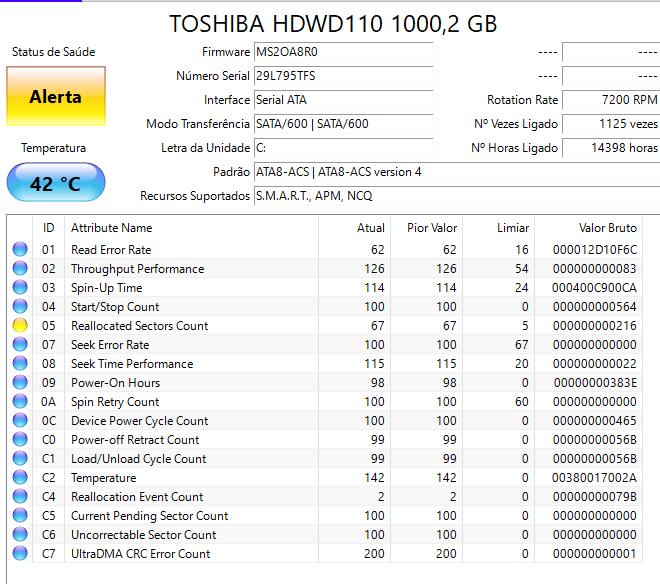Click the status icon for Current Pending Sector Count

[20, 515]
